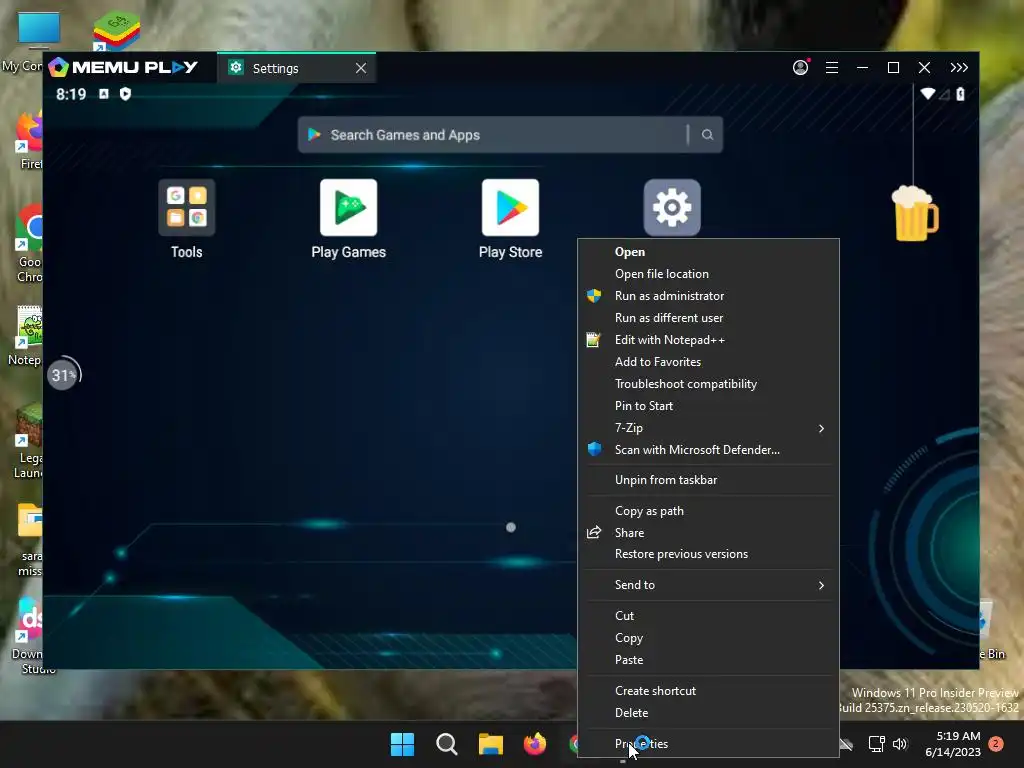Select Copy from the context menu
1024x768 pixels.
(709, 638)
